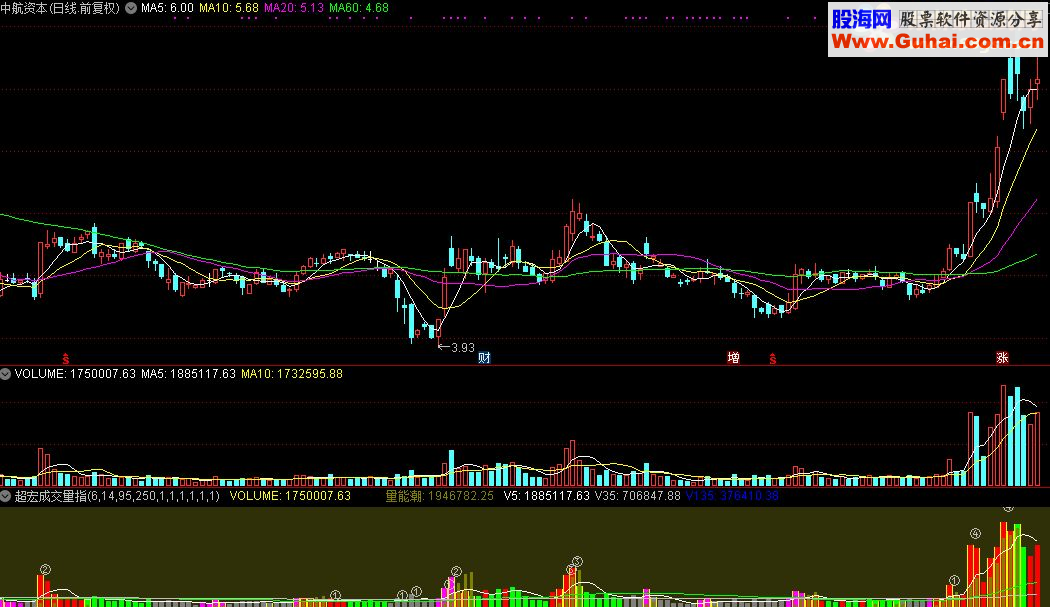The height and width of the screenshot is (607, 1050).
Task: Click the MA5: 1885117.63 volume label
Action: (188, 374)
